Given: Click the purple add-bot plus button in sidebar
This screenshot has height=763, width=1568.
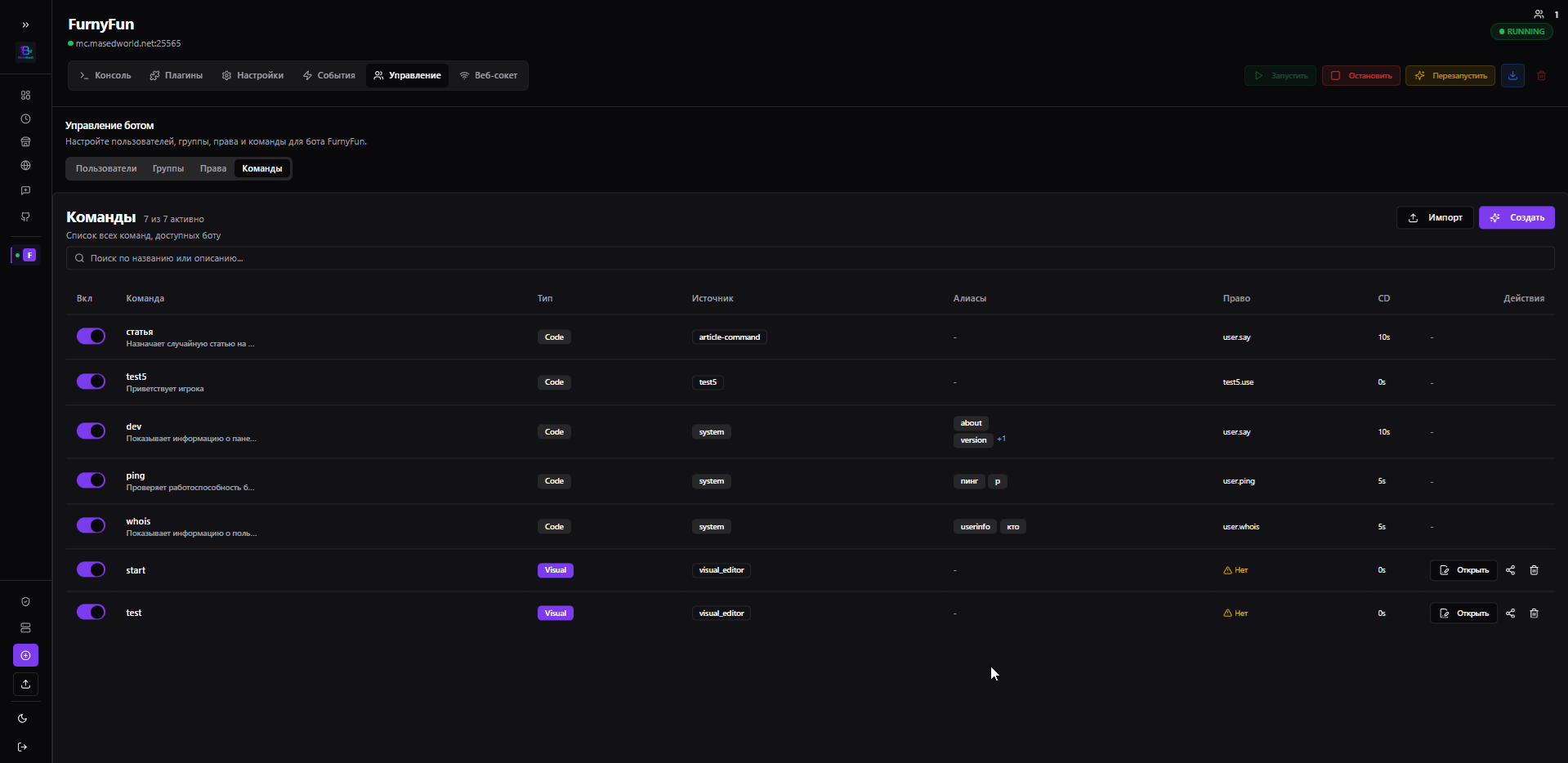Looking at the screenshot, I should [25, 655].
